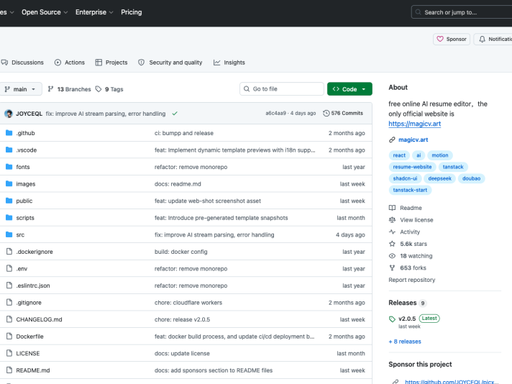Click the .dockerignore file icon
The width and height of the screenshot is (512, 384).
(x=9, y=252)
